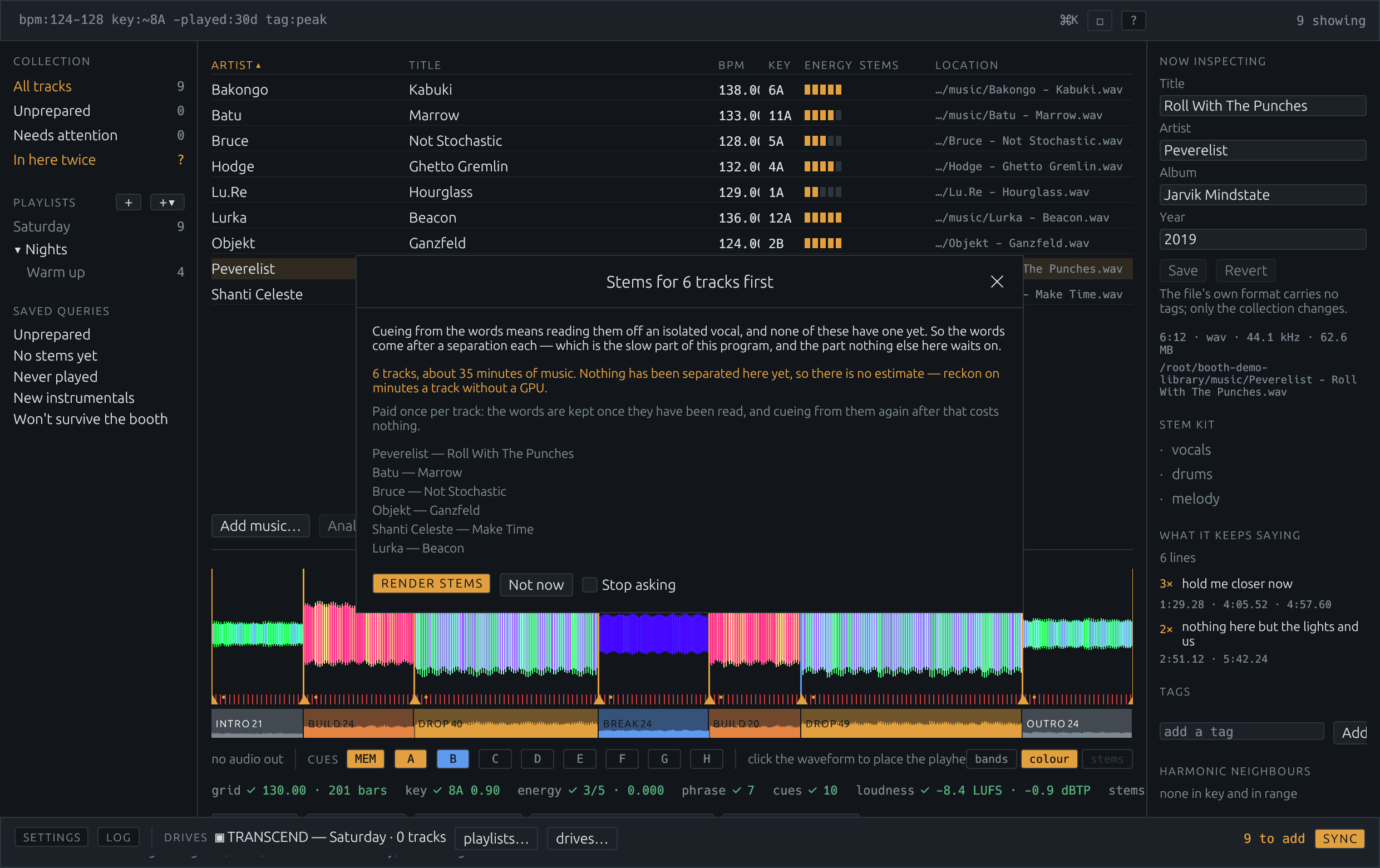Image resolution: width=1380 pixels, height=868 pixels.
Task: Toggle the MEM cue mode
Action: pyautogui.click(x=365, y=758)
